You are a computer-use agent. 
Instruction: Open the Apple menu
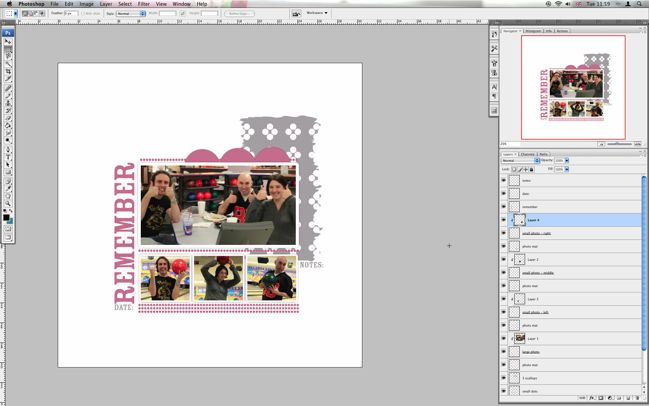click(9, 4)
